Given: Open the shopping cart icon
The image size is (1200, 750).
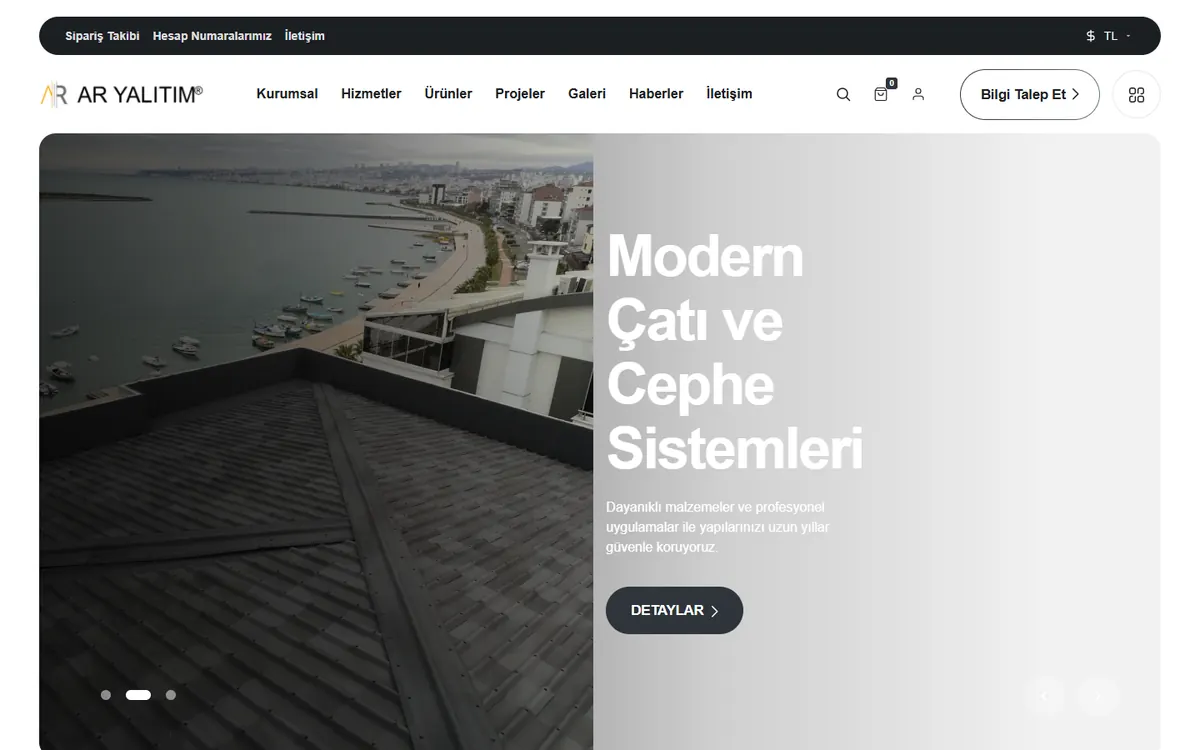Looking at the screenshot, I should coord(881,94).
